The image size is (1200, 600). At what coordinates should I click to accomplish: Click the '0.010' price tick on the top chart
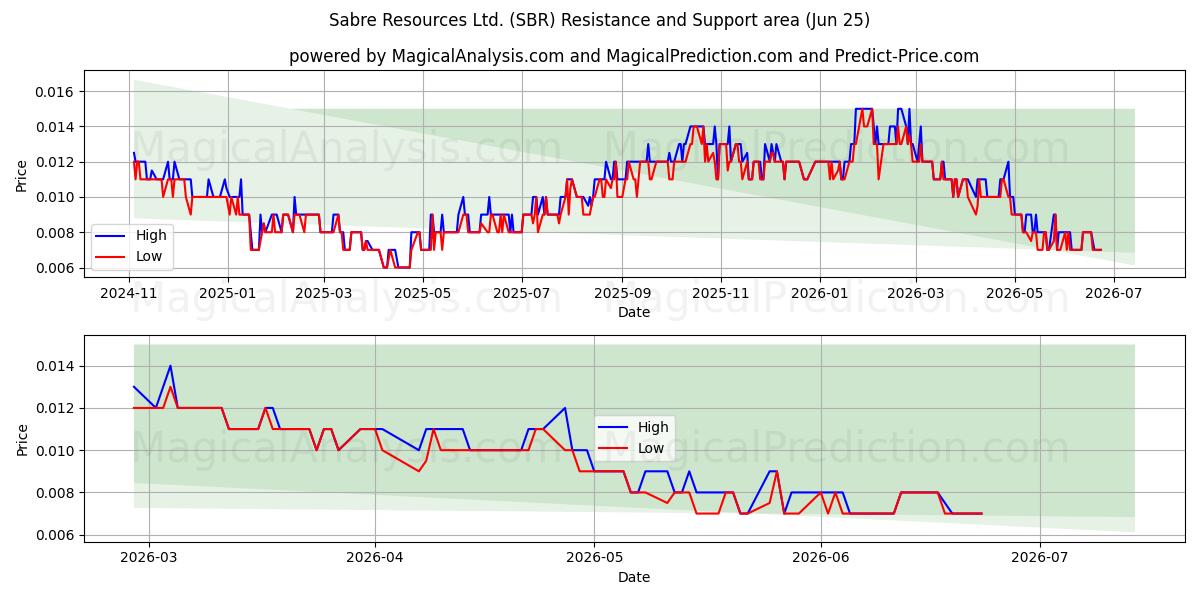[x=57, y=197]
